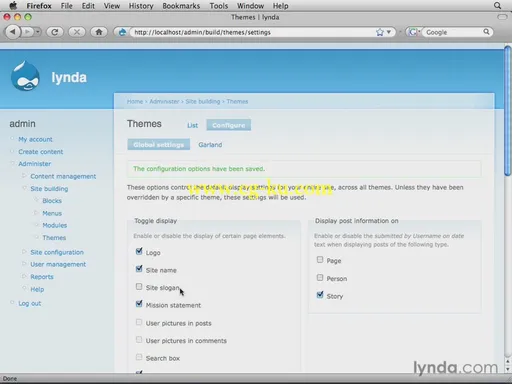Bookmark this page with the star icon
The width and height of the screenshot is (512, 384).
379,32
